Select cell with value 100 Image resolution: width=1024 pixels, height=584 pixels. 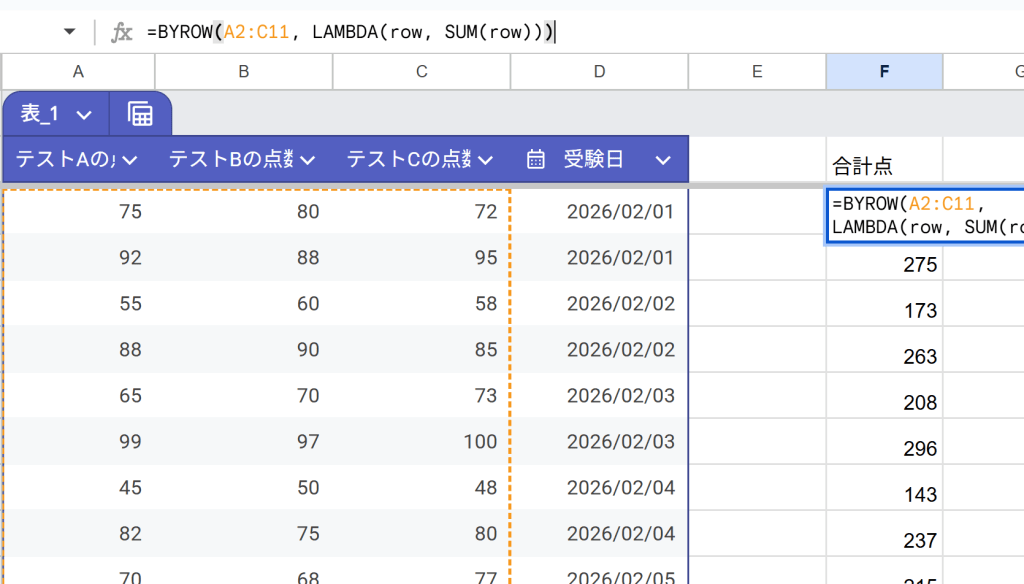point(422,442)
